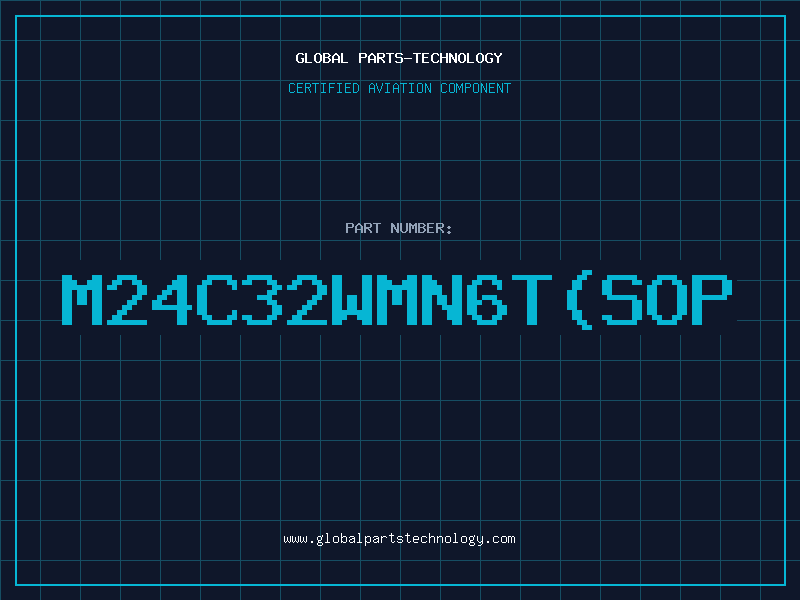Select the CERTIFIED AVIATION COMPONENT subtitle
Image resolution: width=800 pixels, height=600 pixels.
point(399,88)
